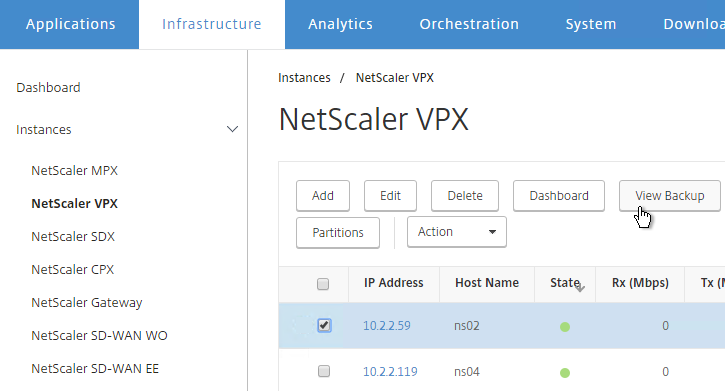Click the green state dot for ns04
The image size is (725, 391).
[565, 373]
